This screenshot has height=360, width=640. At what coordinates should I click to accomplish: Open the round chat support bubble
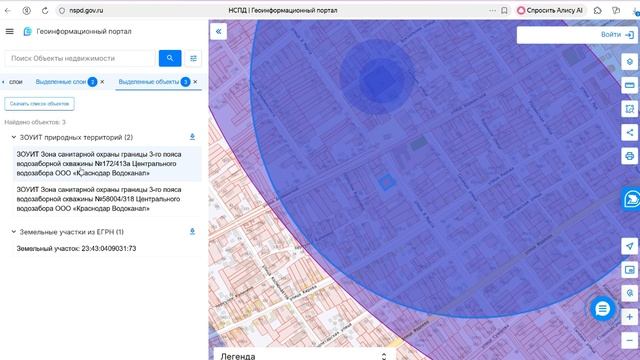602,309
